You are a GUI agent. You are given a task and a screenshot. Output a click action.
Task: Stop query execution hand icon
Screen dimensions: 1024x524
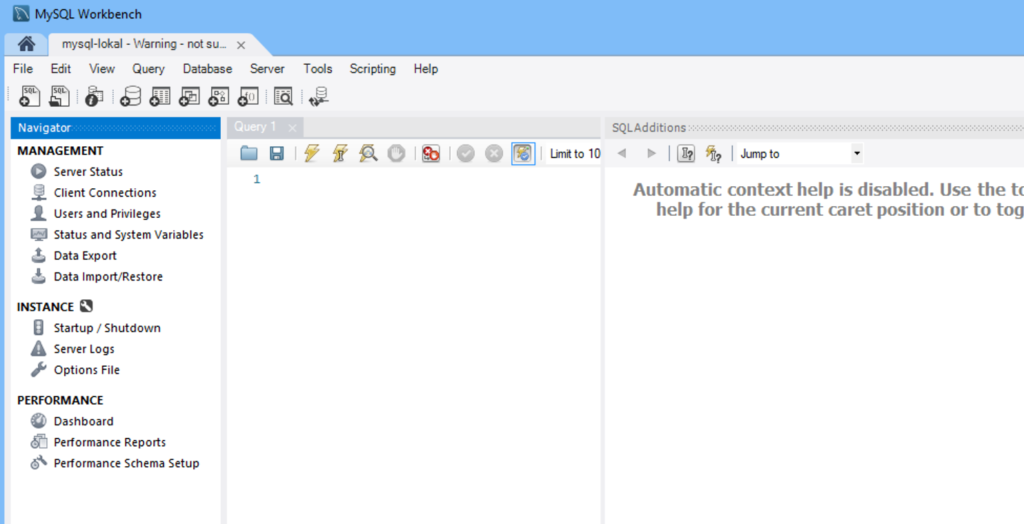coord(396,154)
